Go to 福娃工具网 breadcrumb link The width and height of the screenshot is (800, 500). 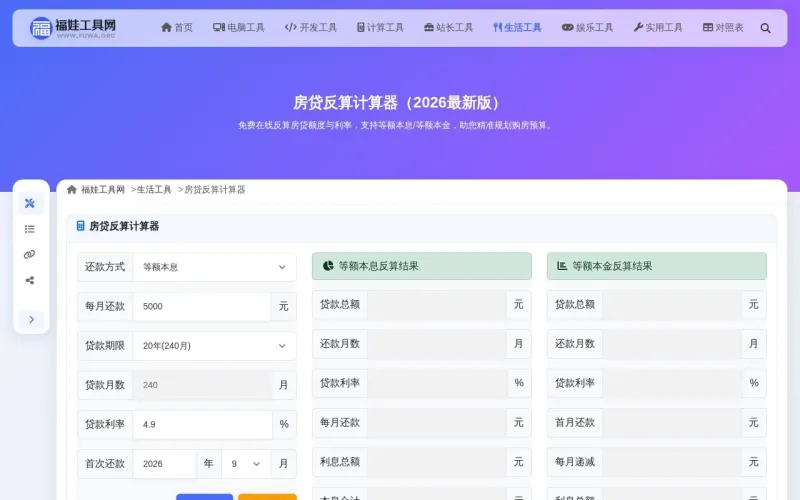point(103,189)
